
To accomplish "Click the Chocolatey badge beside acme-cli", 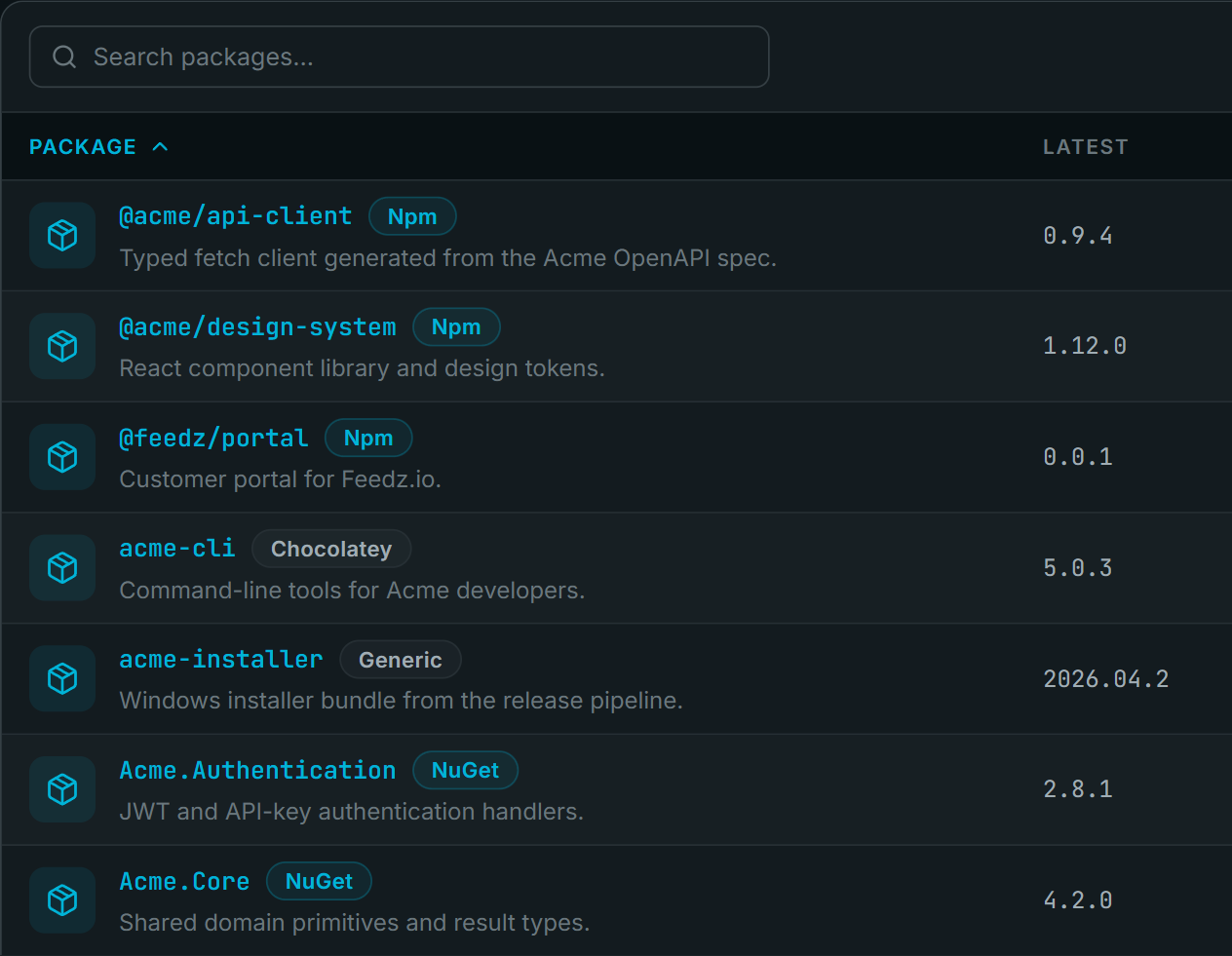I will click(x=331, y=549).
